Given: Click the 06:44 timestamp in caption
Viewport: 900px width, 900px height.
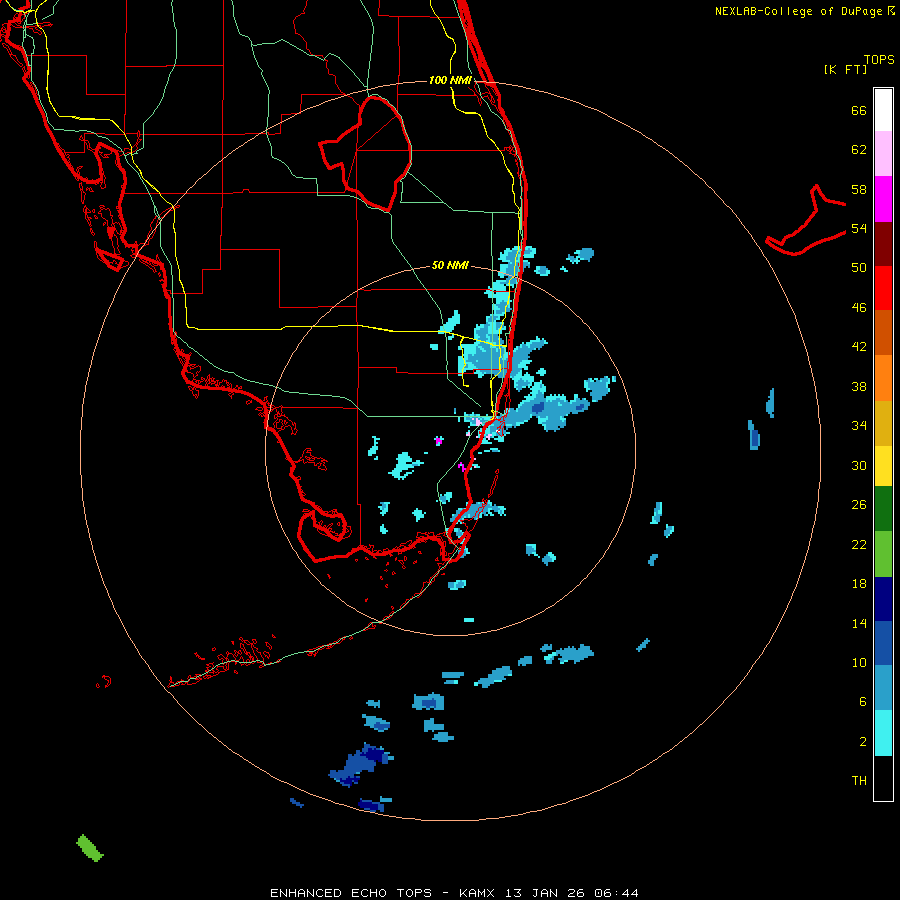Looking at the screenshot, I should click(x=616, y=893).
